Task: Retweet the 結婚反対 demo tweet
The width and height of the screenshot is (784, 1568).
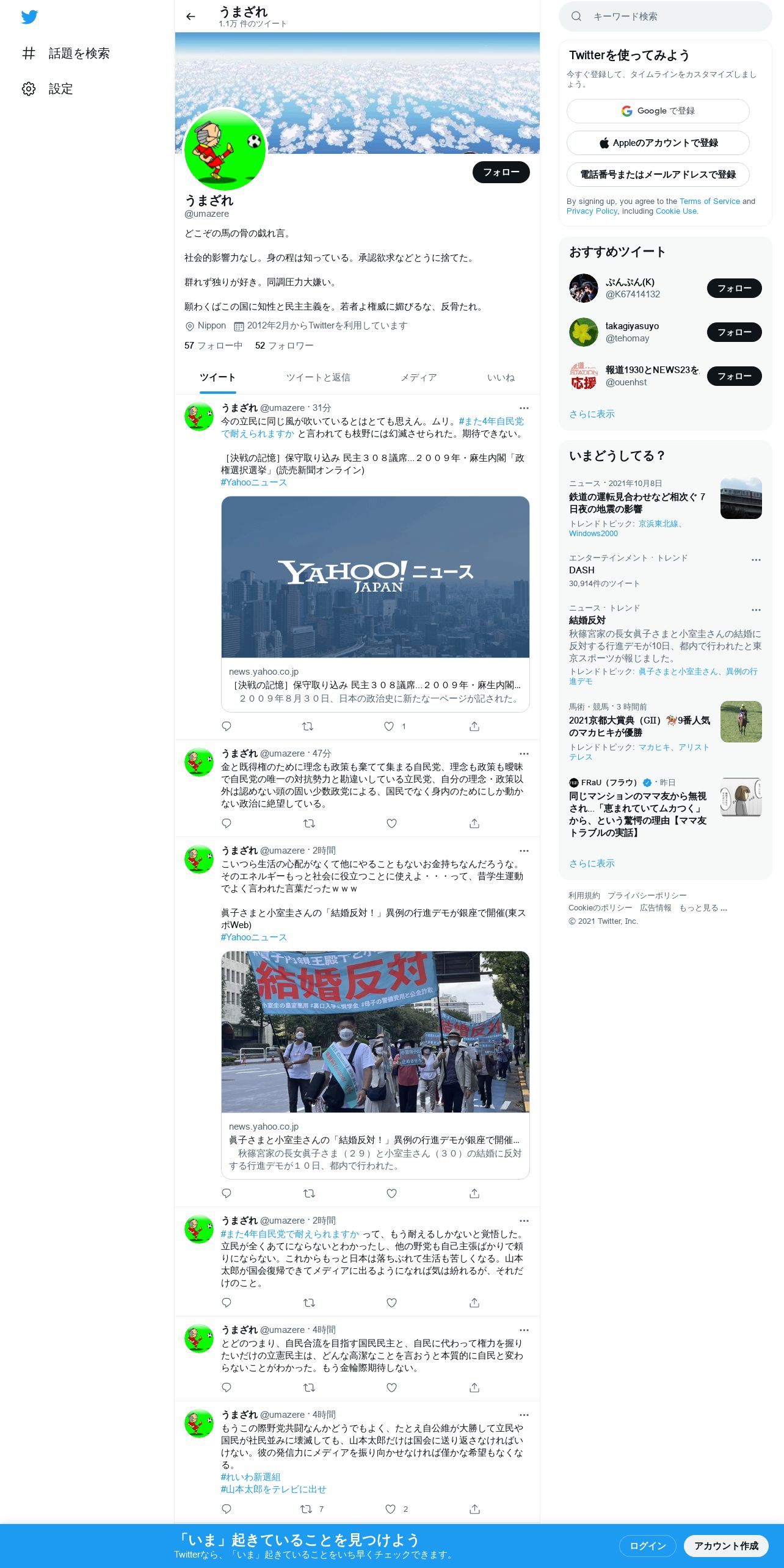Action: tap(309, 1193)
